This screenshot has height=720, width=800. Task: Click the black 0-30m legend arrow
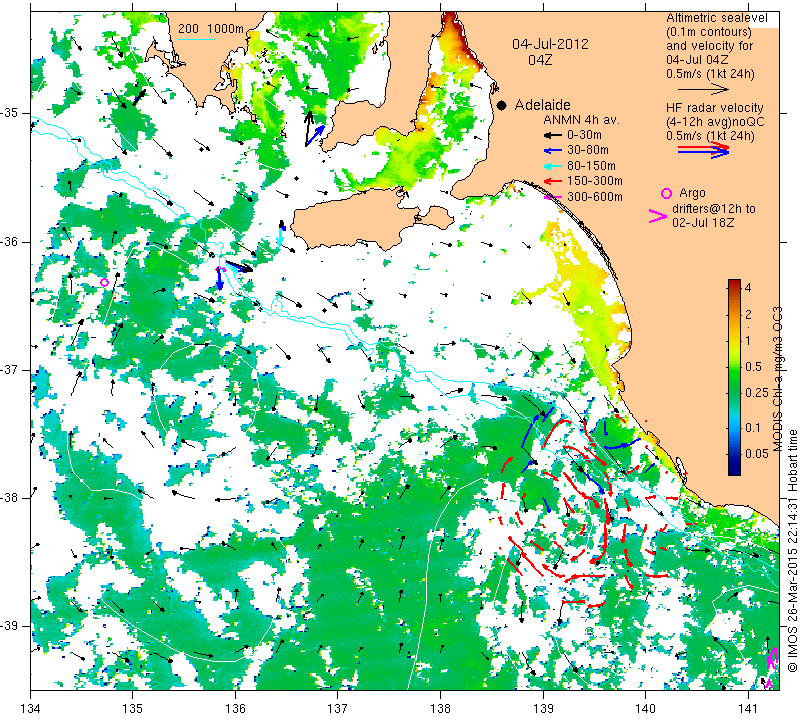coord(552,135)
